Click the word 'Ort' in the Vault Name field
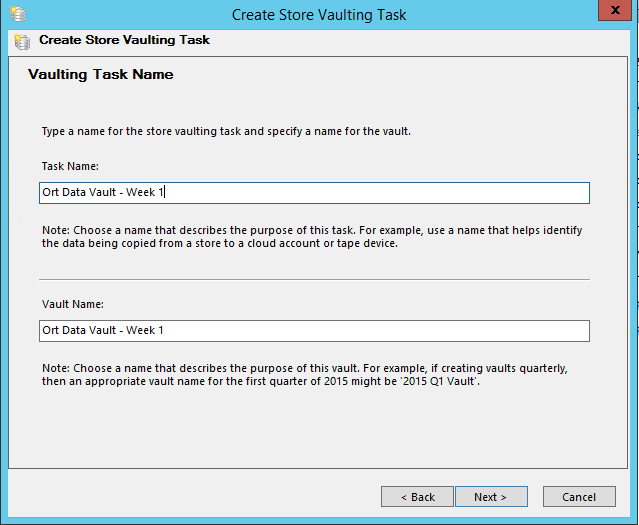Screen dimensions: 639x525 (50, 330)
